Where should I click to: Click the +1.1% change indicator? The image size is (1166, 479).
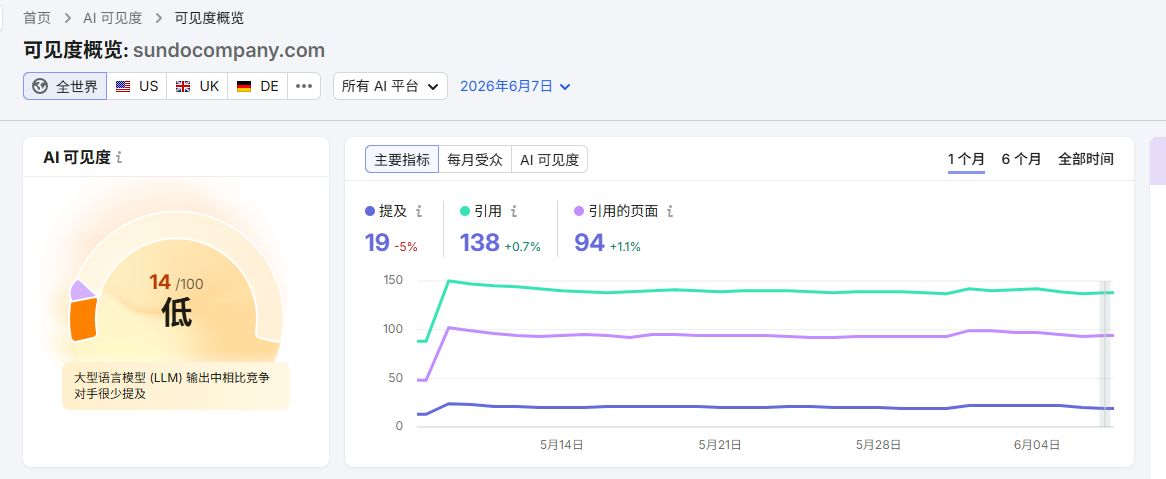625,246
